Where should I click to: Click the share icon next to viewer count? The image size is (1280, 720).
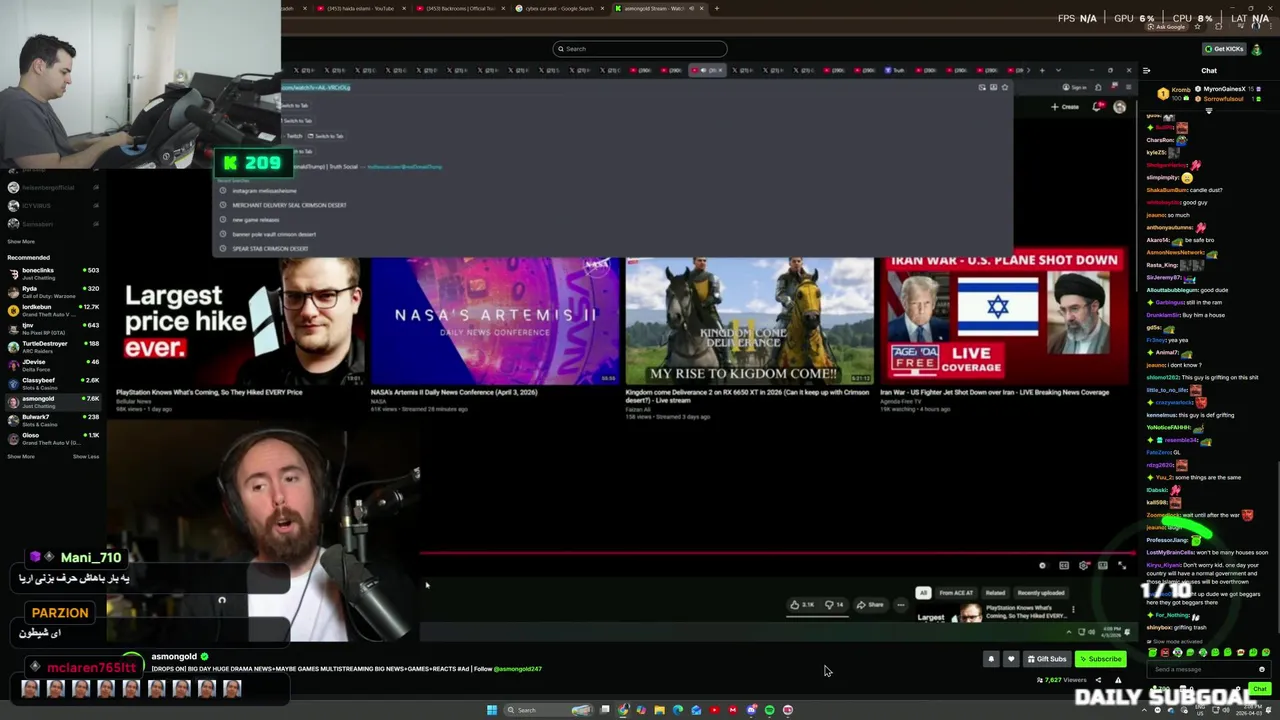pos(1098,680)
